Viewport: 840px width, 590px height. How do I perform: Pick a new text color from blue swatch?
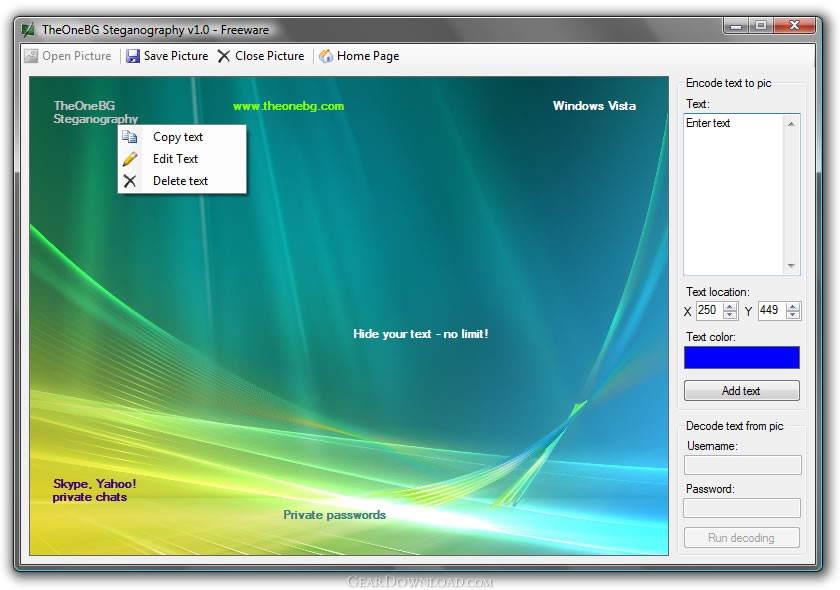pyautogui.click(x=741, y=357)
